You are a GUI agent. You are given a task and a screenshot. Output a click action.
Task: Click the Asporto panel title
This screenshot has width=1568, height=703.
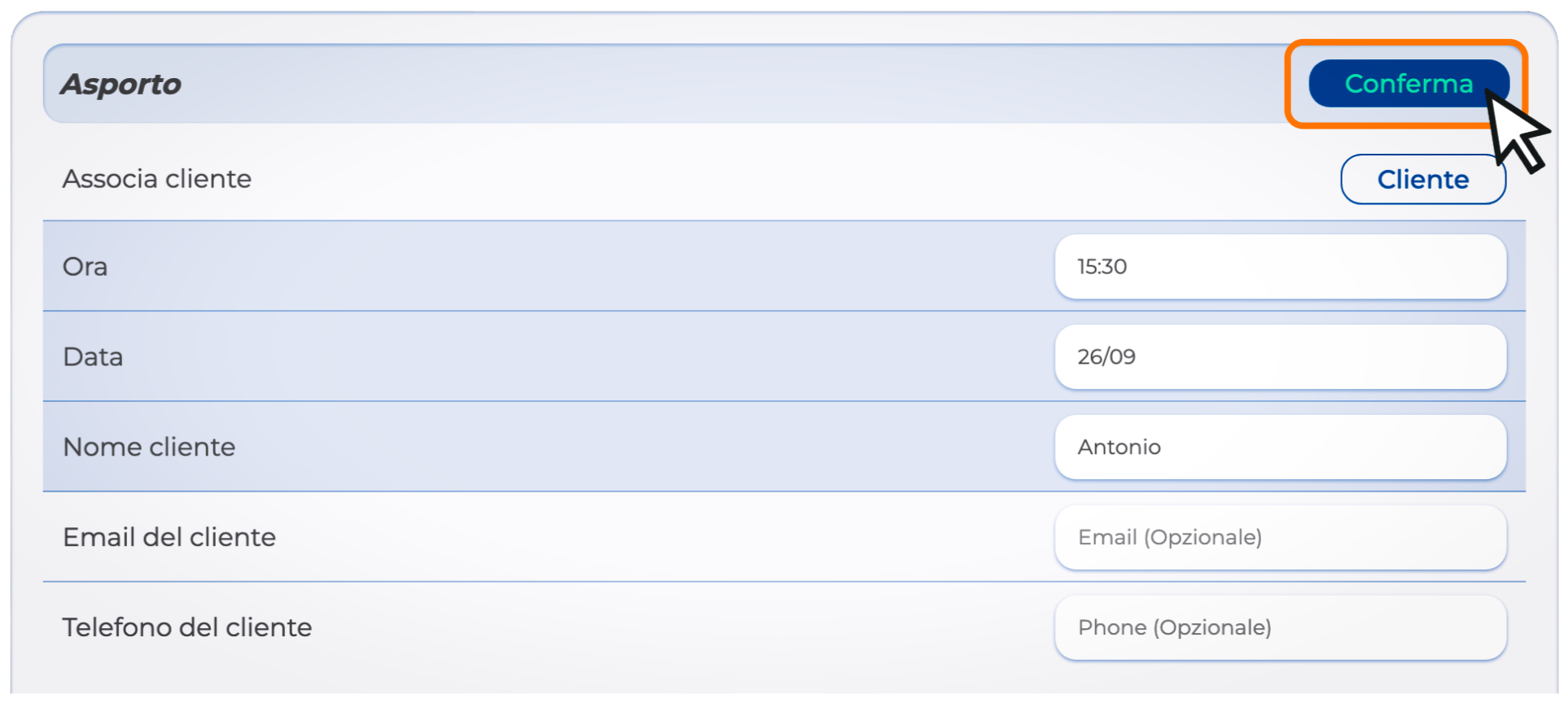click(x=121, y=85)
